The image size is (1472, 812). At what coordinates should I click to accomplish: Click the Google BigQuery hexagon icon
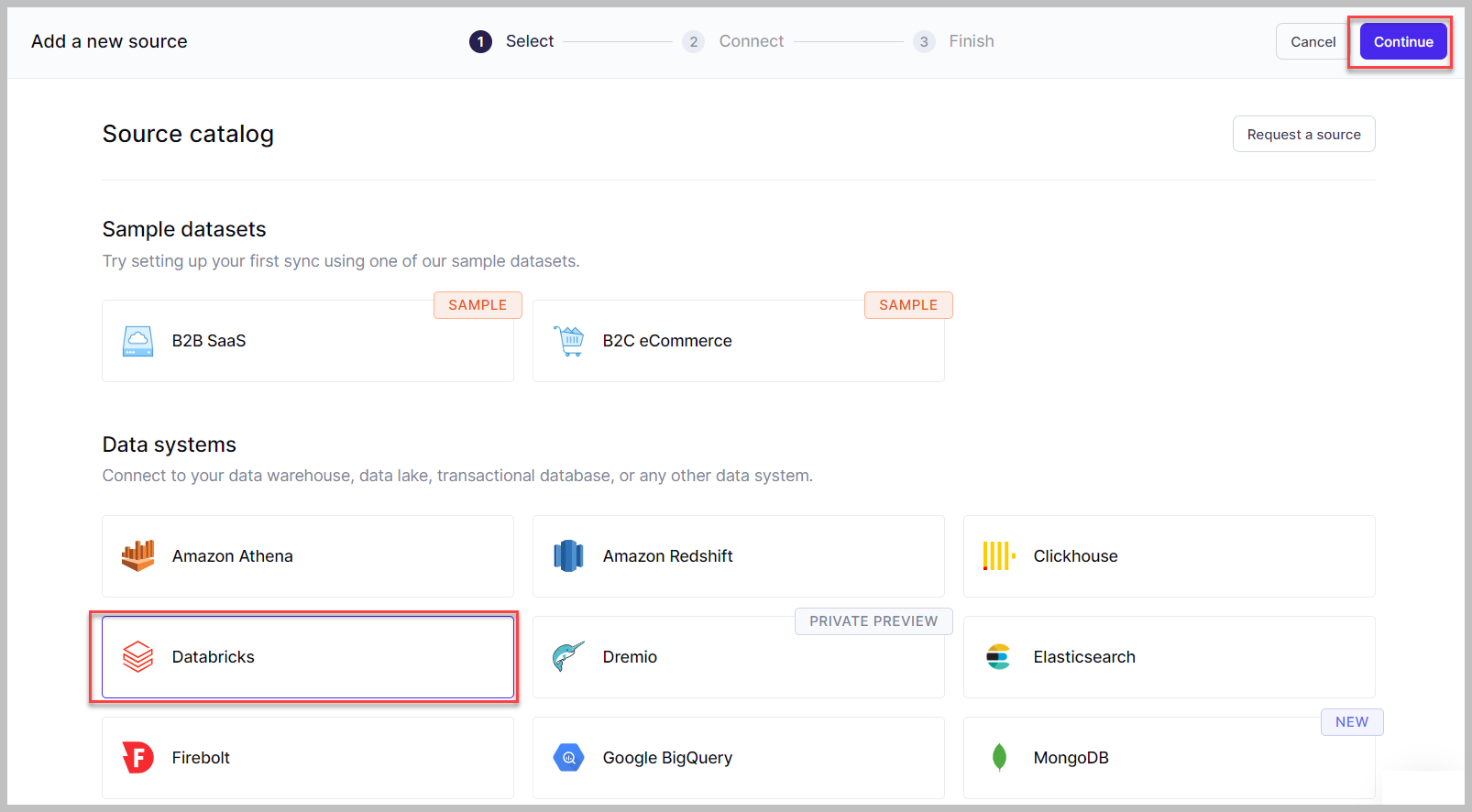coord(568,758)
